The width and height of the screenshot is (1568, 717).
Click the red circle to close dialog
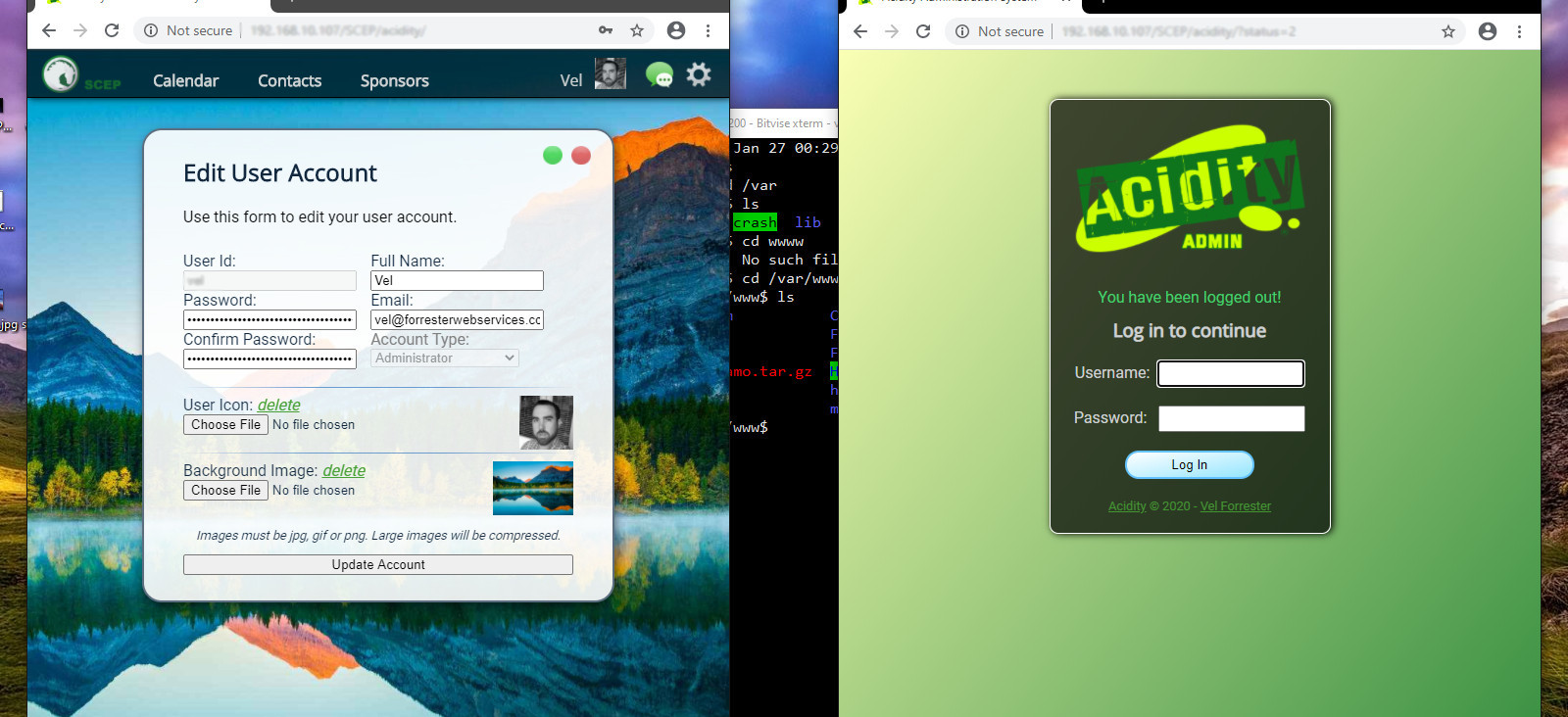pos(581,155)
